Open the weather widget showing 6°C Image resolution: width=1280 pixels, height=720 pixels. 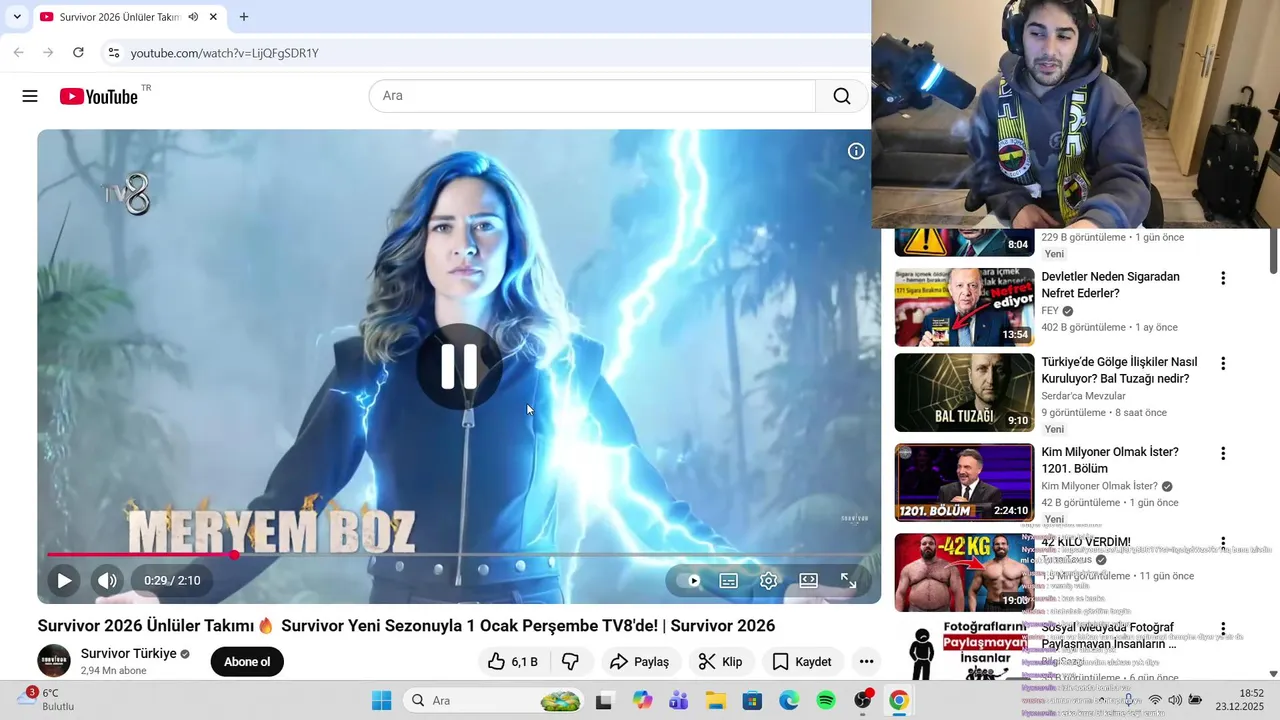(x=45, y=699)
